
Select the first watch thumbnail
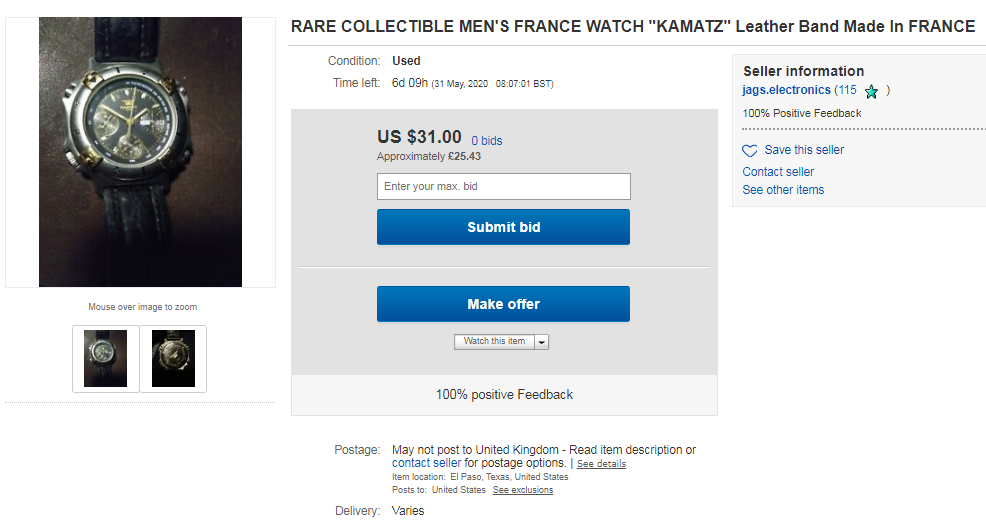[105, 359]
